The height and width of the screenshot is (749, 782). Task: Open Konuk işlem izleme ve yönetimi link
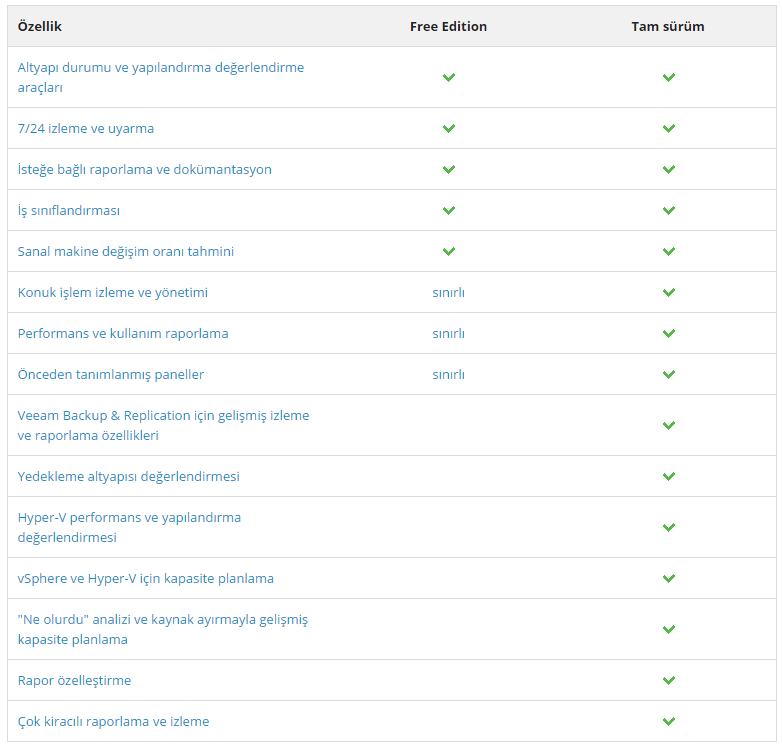[x=113, y=293]
